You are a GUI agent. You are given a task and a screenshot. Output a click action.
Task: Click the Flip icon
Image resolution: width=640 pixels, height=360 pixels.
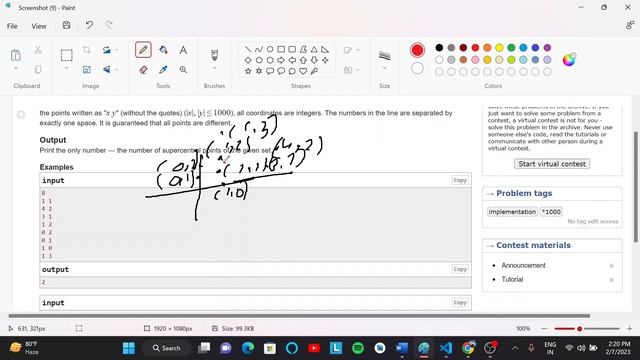pyautogui.click(x=107, y=70)
